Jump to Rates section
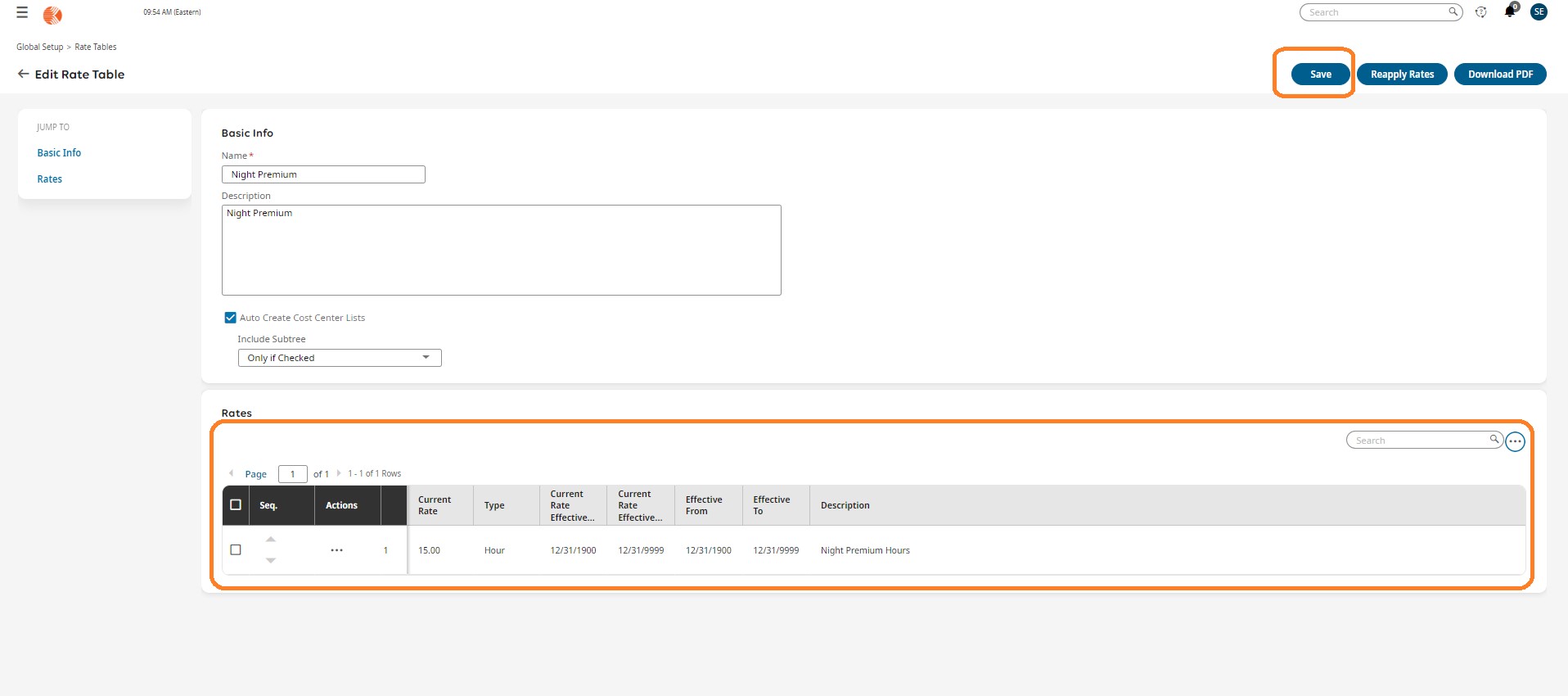 coord(49,179)
